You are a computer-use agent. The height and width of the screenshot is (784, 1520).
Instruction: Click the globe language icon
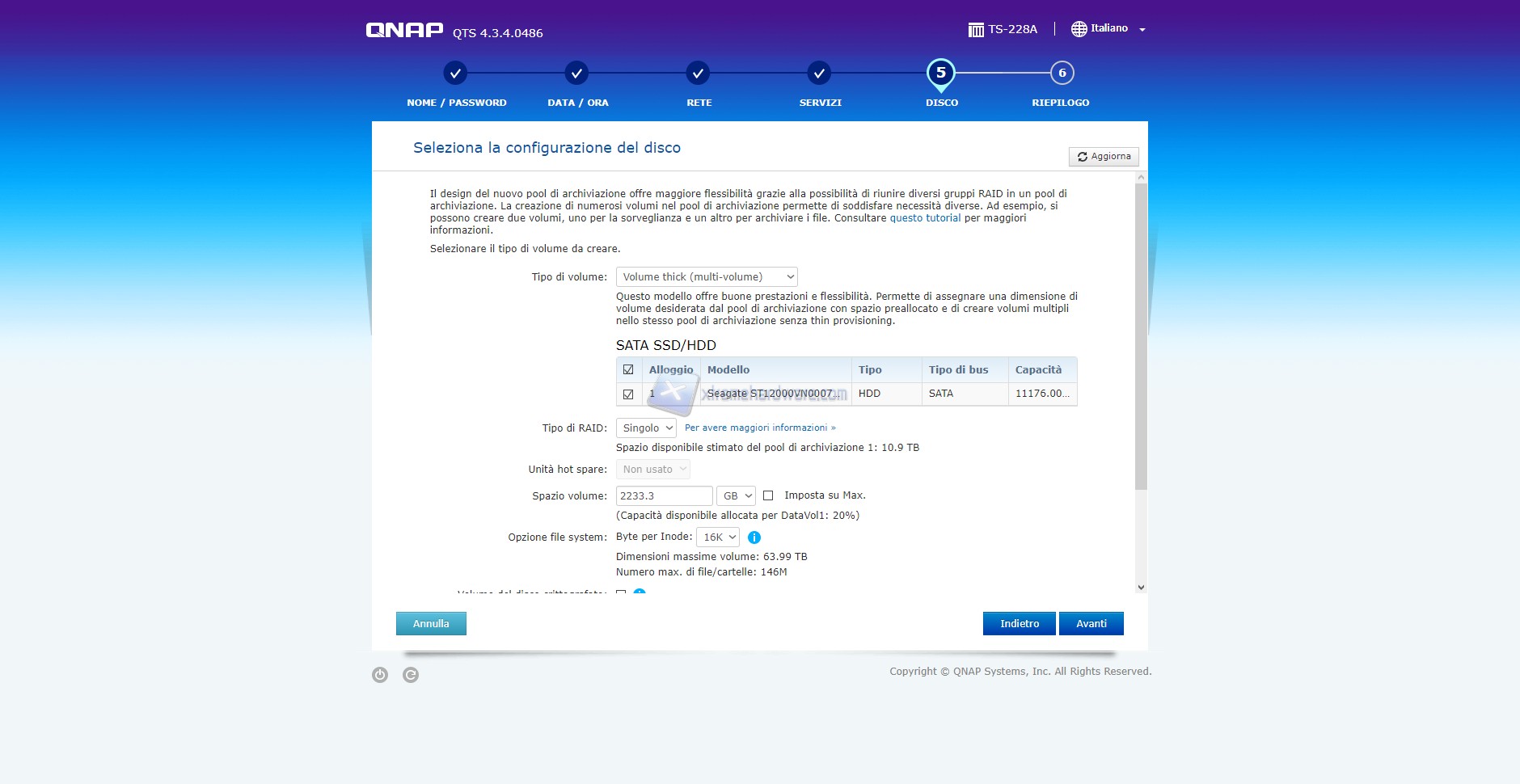point(1079,29)
